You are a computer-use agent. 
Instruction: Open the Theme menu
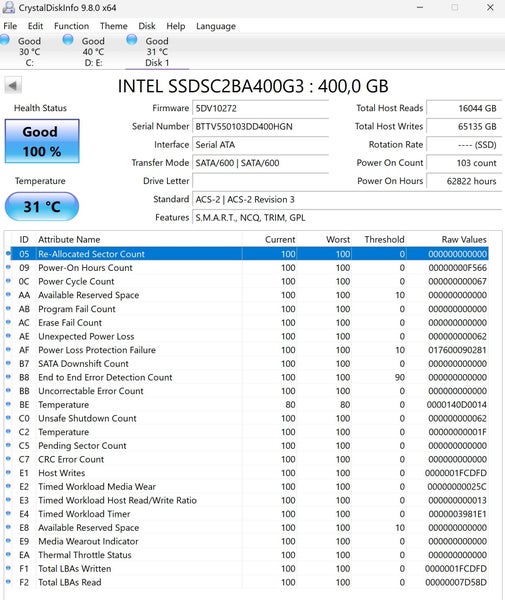(114, 26)
